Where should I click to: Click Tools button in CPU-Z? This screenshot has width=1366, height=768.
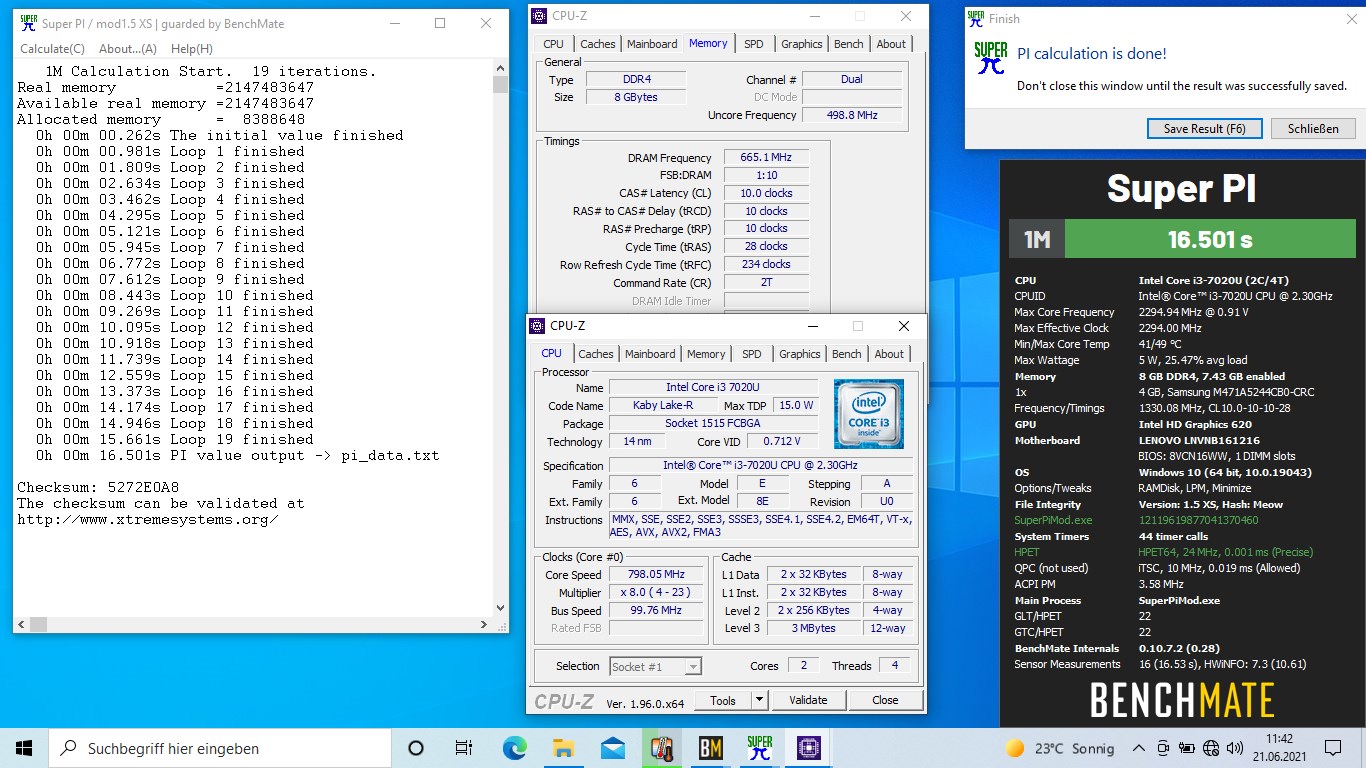(723, 701)
